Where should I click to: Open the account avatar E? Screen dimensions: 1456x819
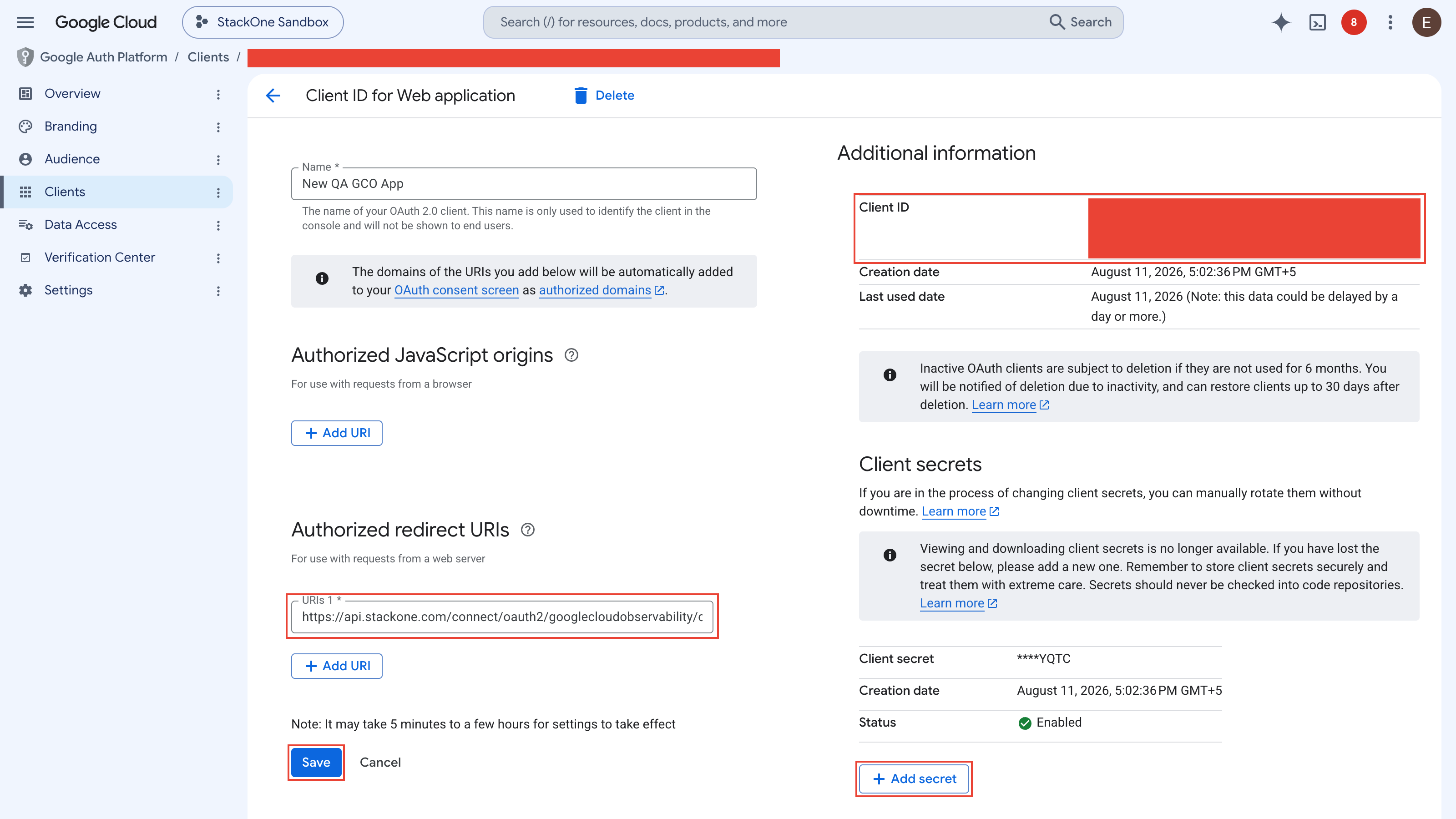1426,22
